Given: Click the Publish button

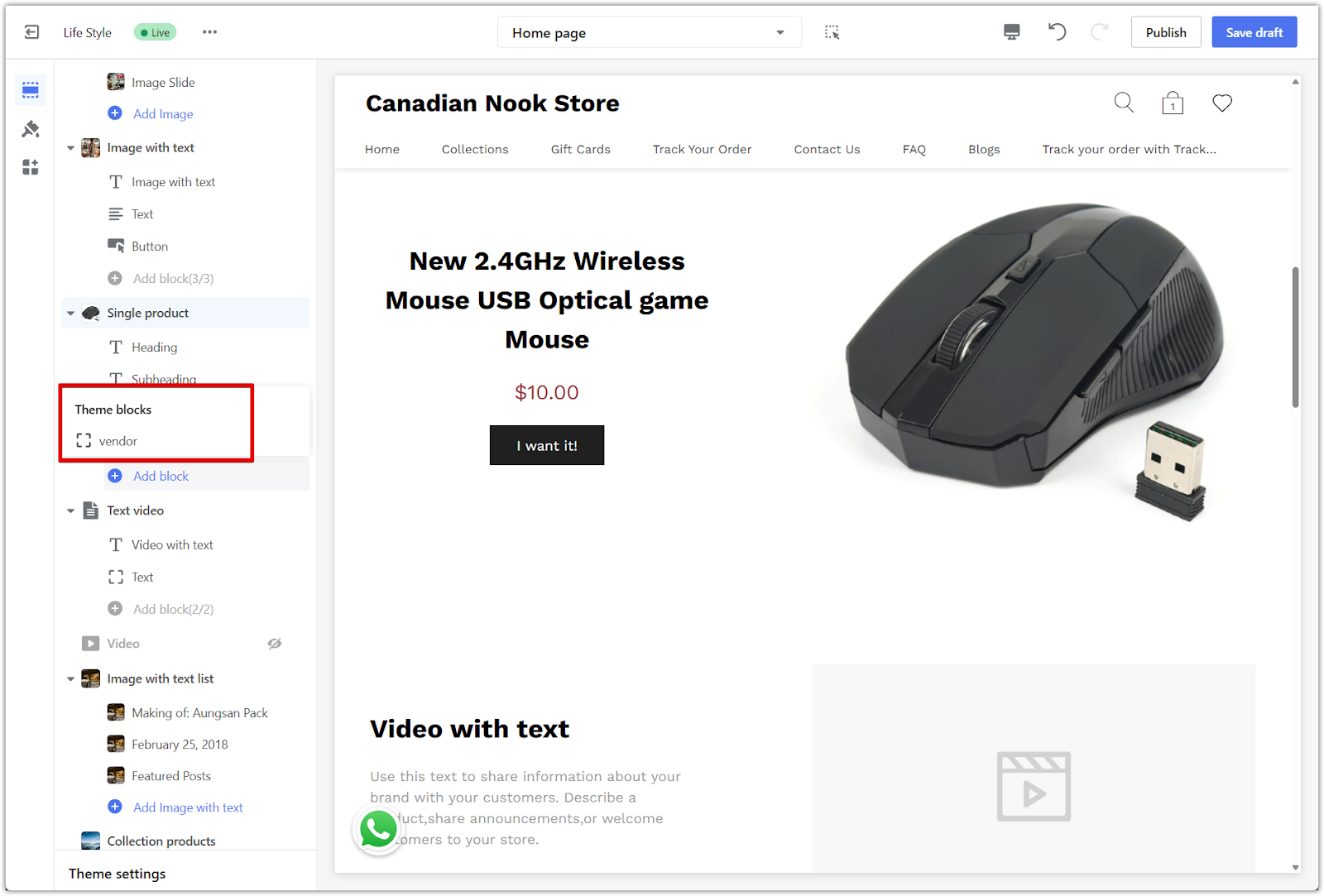Looking at the screenshot, I should click(1166, 32).
